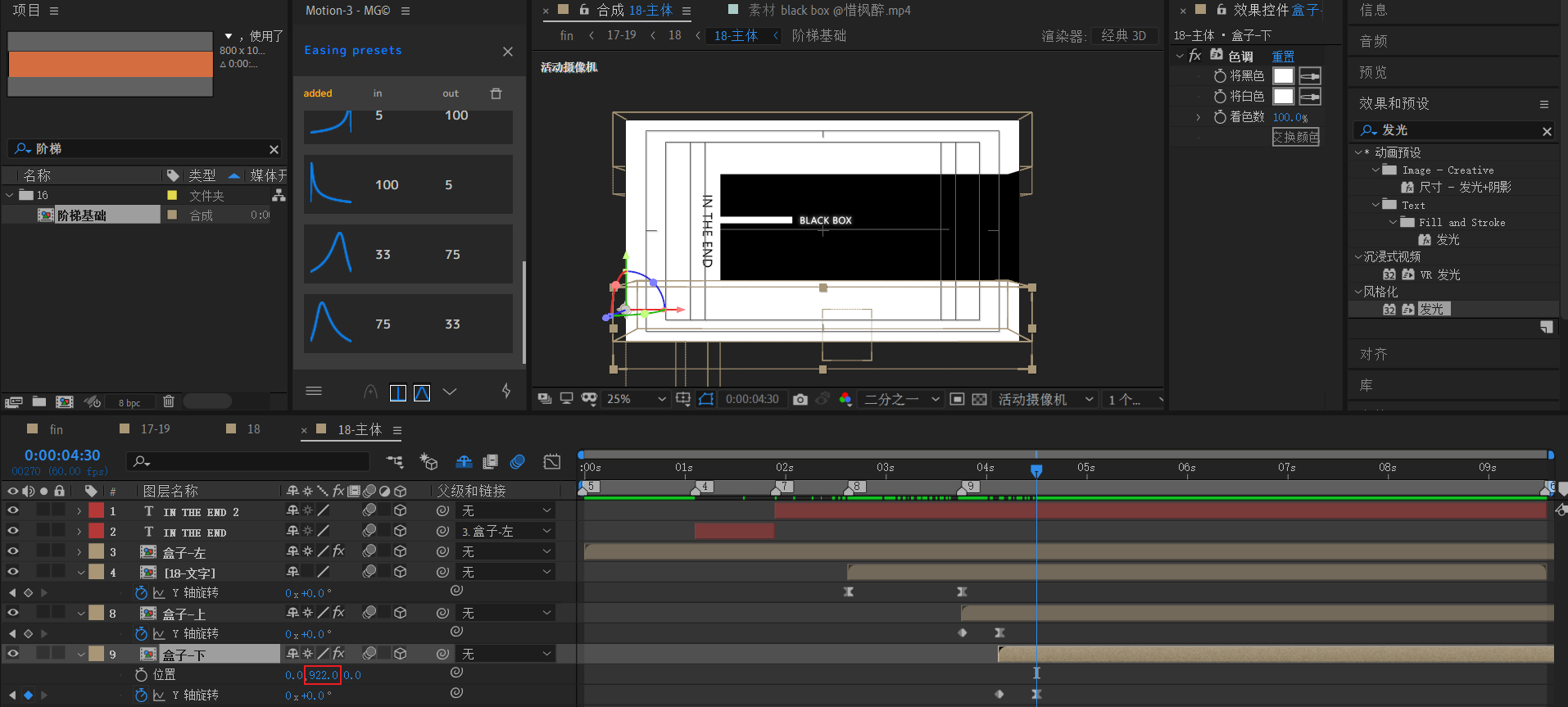
Task: Toggle fx enable for 色调 effect
Action: coord(1195,56)
